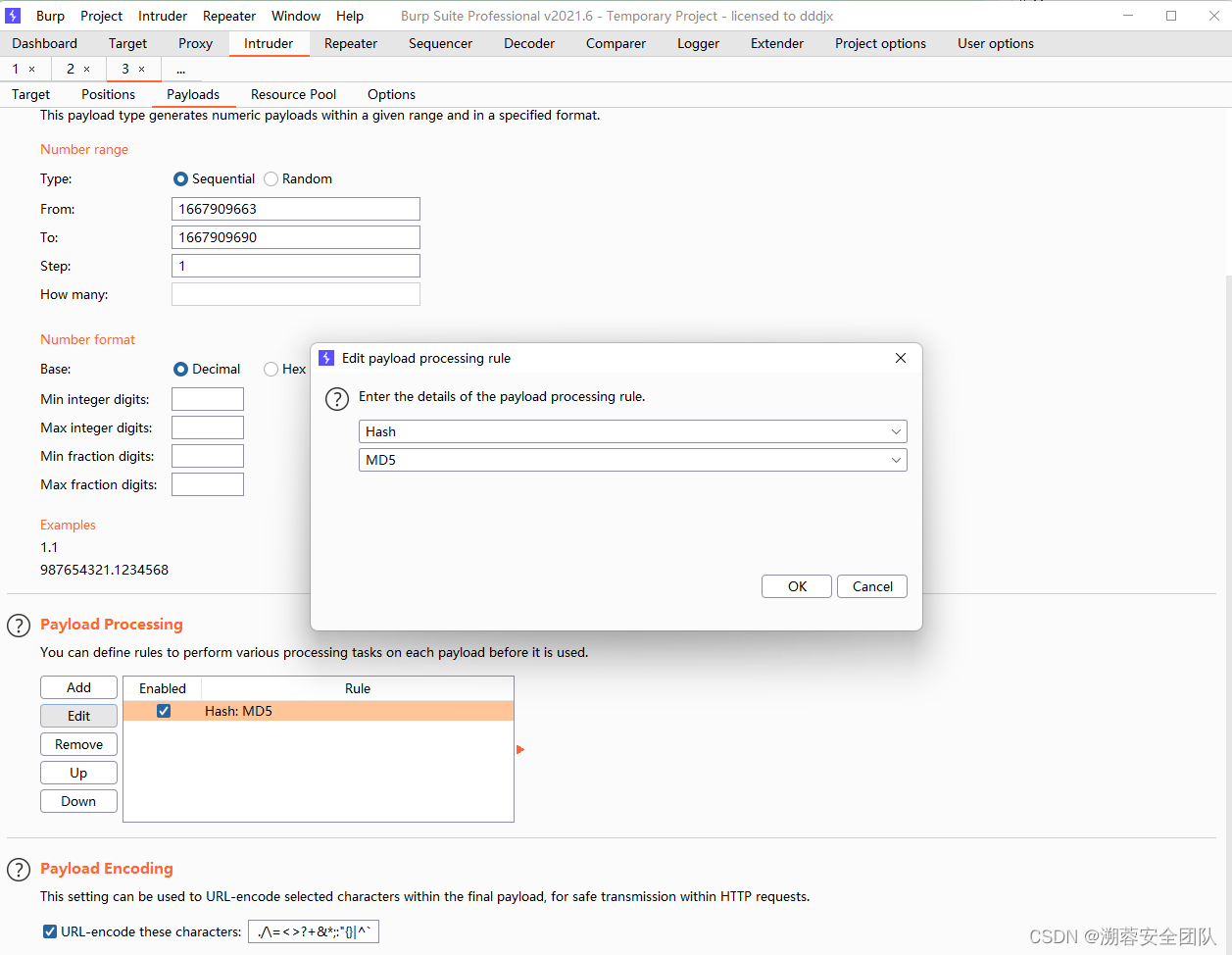
Task: Open the Intruder Options sub-tab
Action: [x=392, y=94]
